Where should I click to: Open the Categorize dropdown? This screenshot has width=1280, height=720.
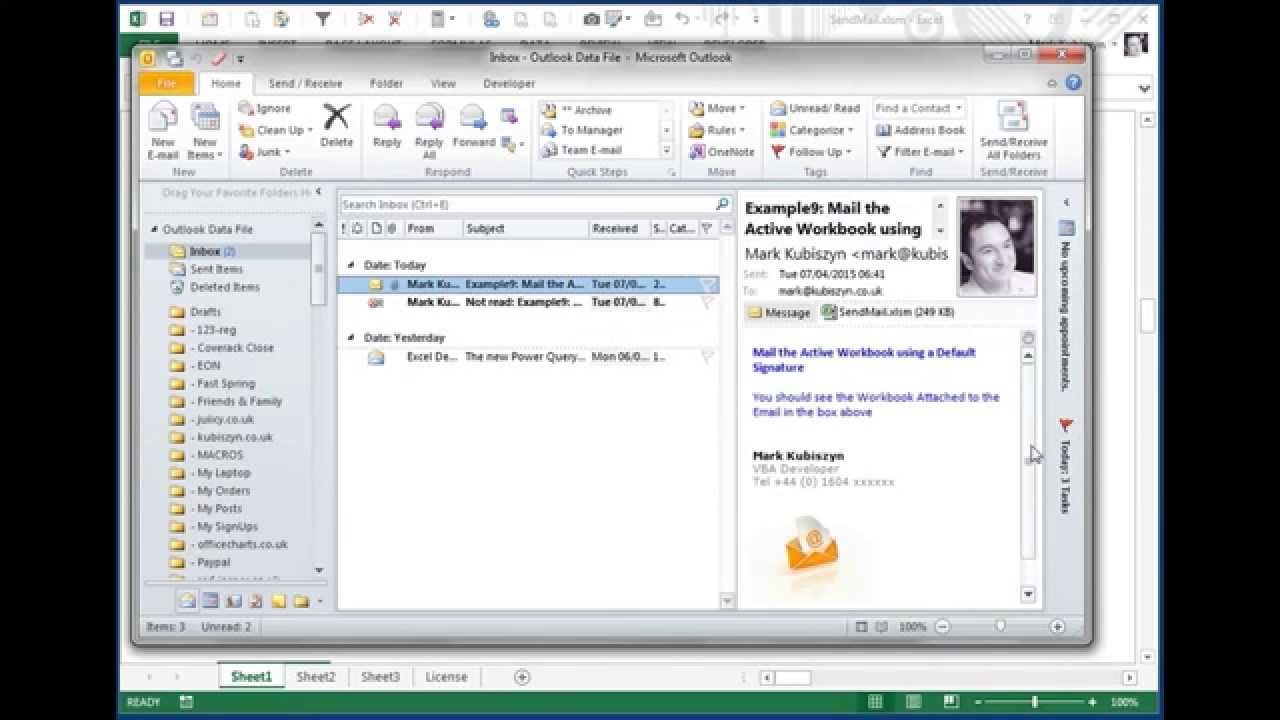pyautogui.click(x=811, y=130)
